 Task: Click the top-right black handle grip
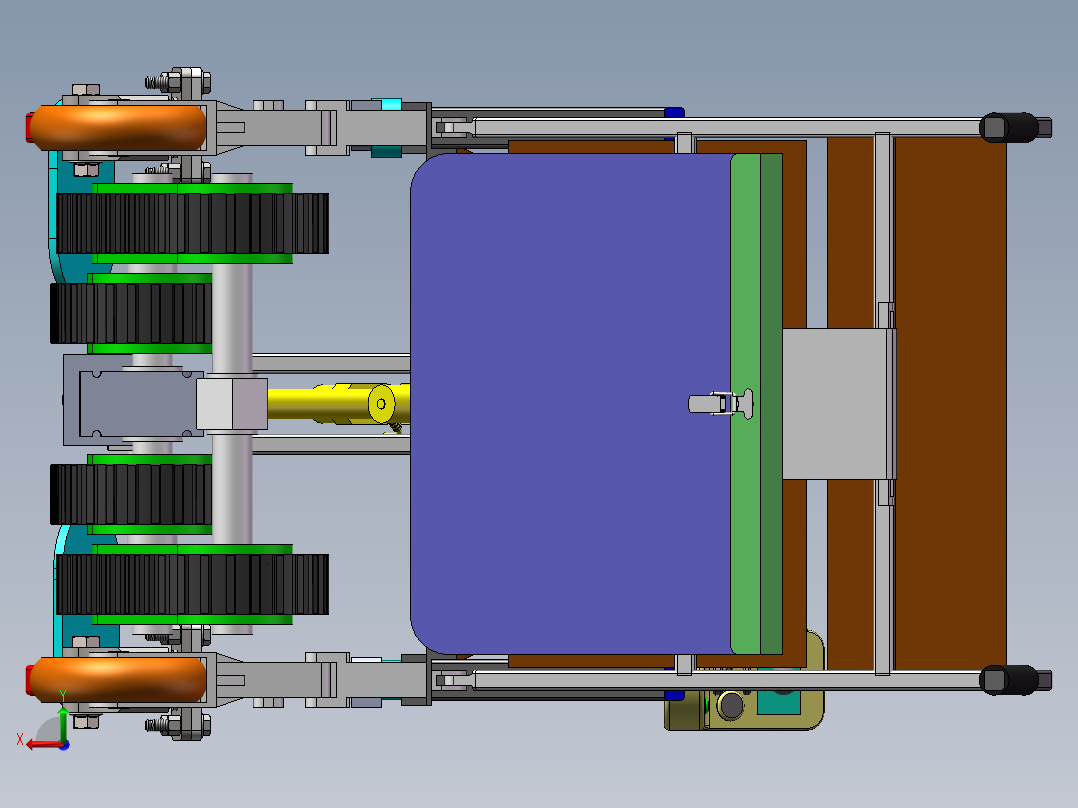[x=1009, y=127]
